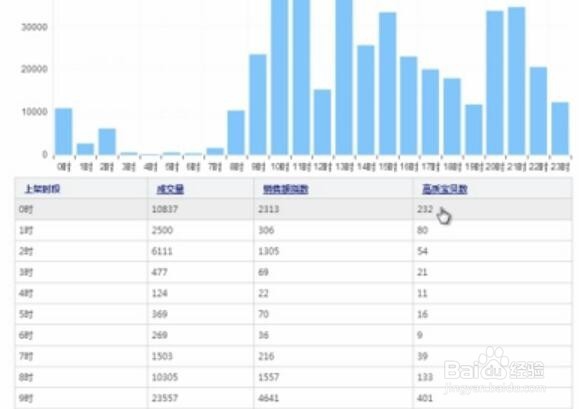
Task: Select the value 133 in the 8时 row
Action: pyautogui.click(x=425, y=377)
